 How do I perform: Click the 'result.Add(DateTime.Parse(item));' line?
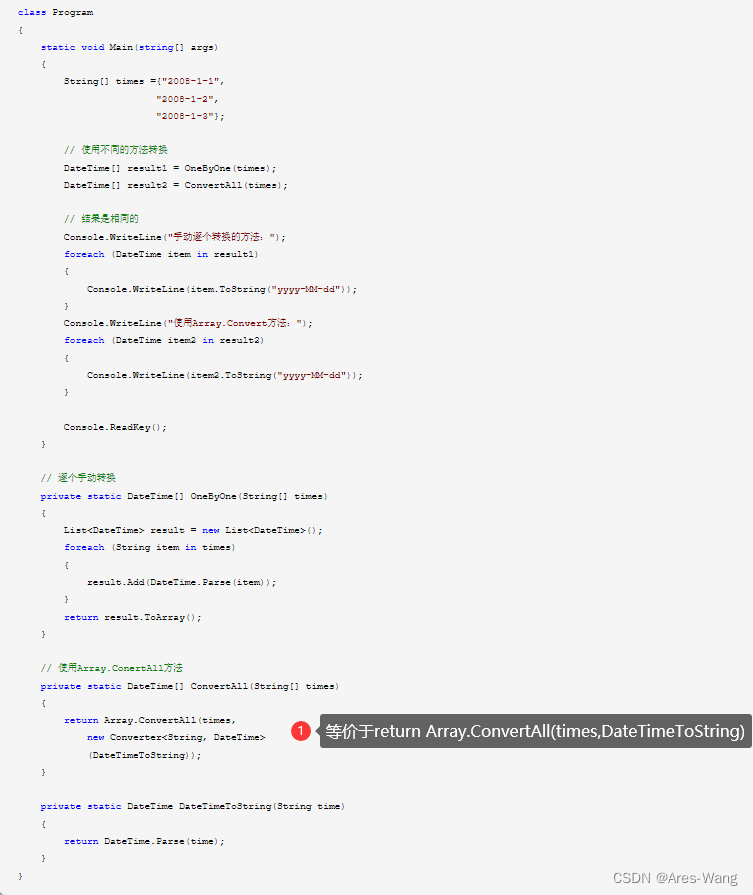point(182,583)
